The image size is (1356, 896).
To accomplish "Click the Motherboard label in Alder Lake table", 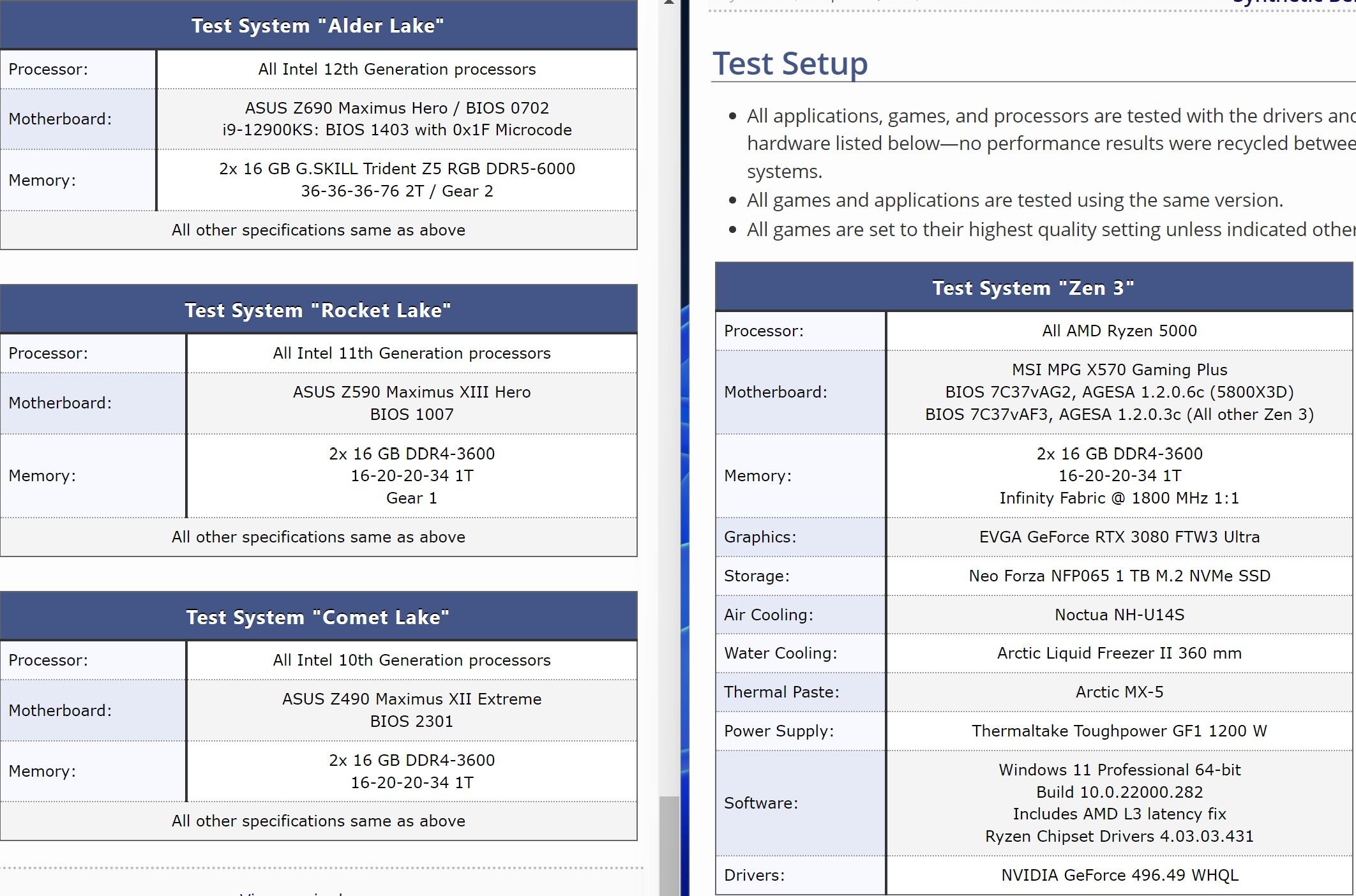I will [x=60, y=119].
